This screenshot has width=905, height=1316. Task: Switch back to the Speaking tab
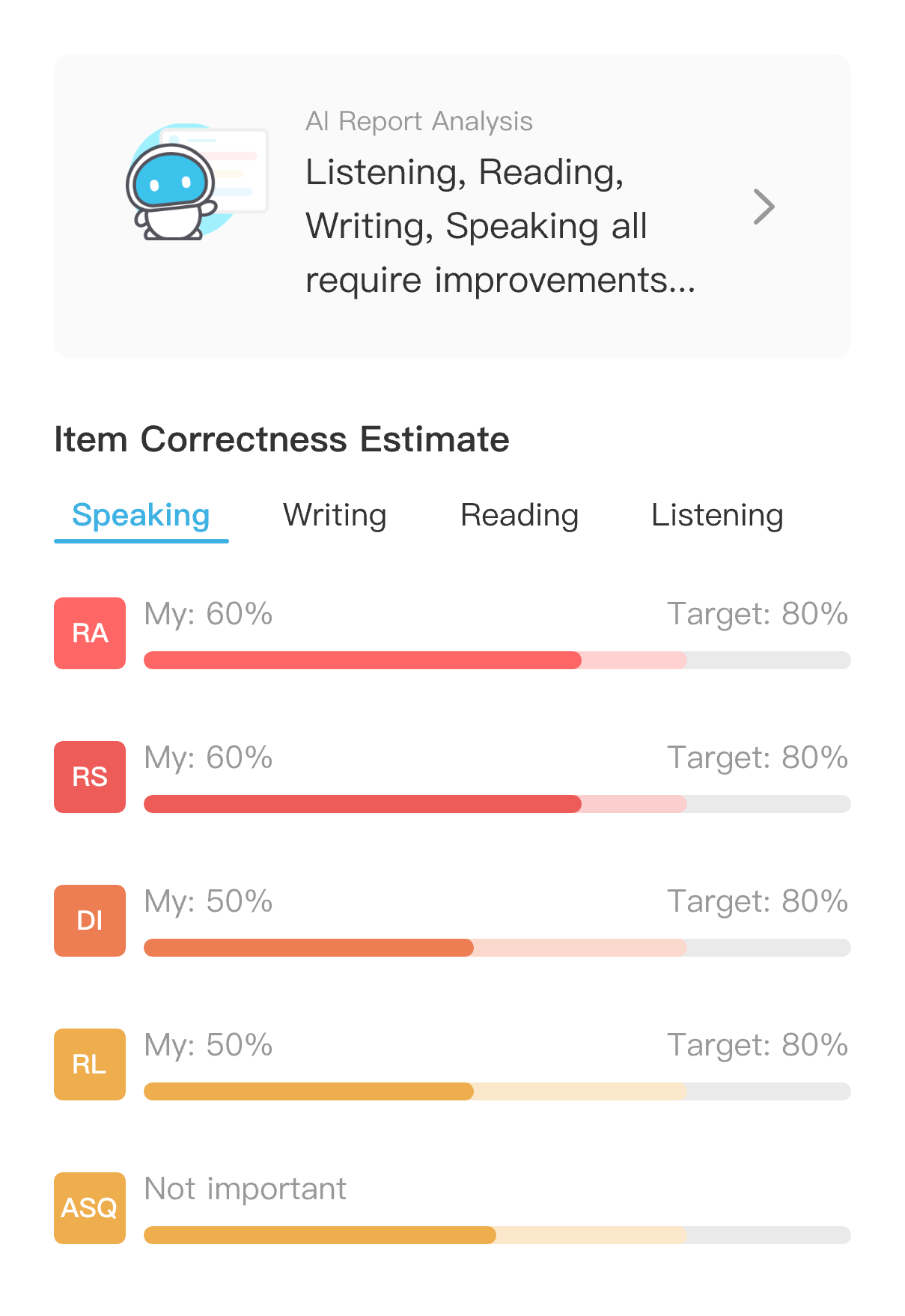140,515
